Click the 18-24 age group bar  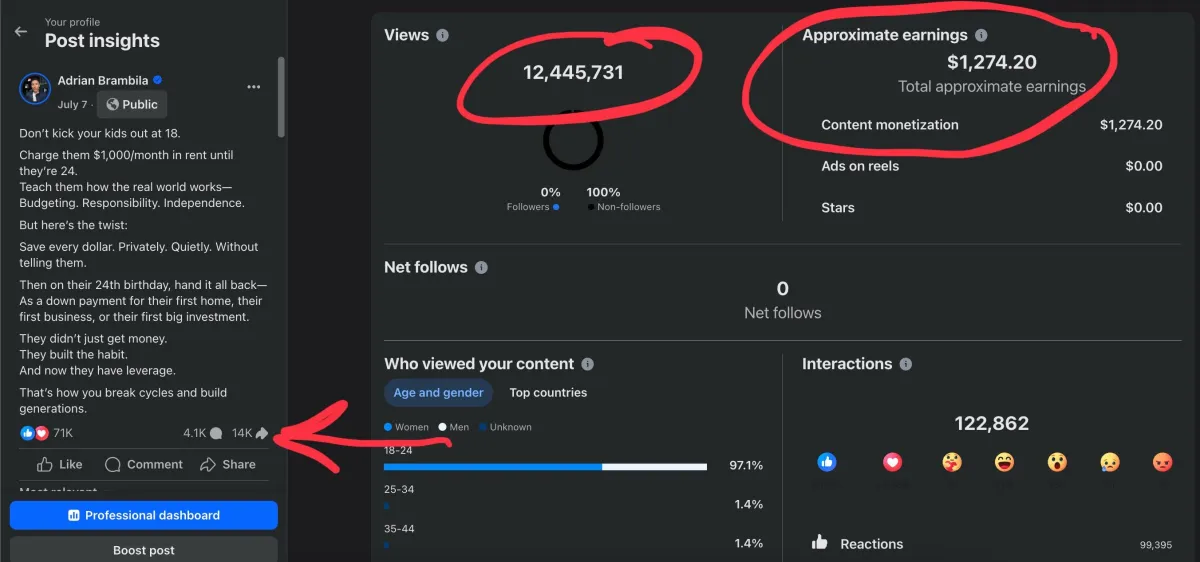tap(545, 466)
